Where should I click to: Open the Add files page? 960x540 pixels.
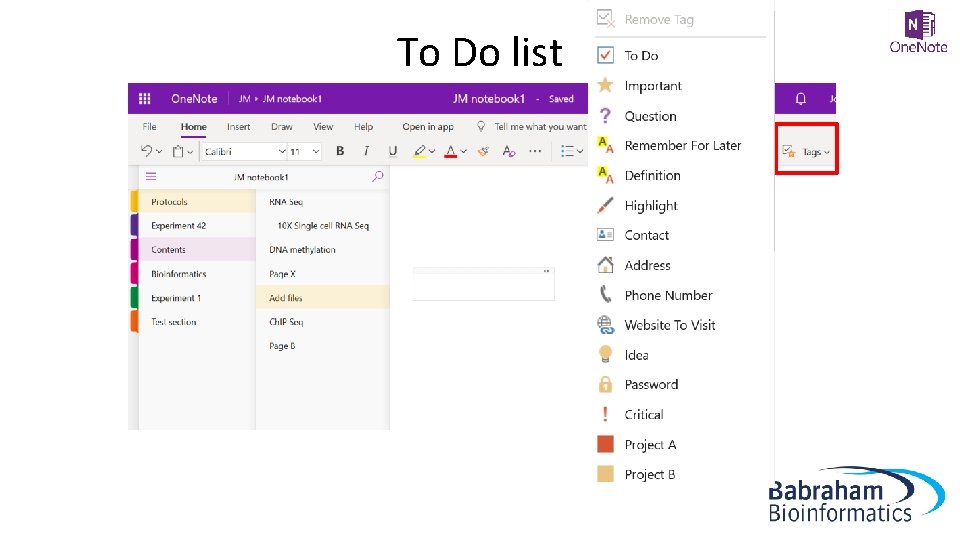pyautogui.click(x=323, y=298)
